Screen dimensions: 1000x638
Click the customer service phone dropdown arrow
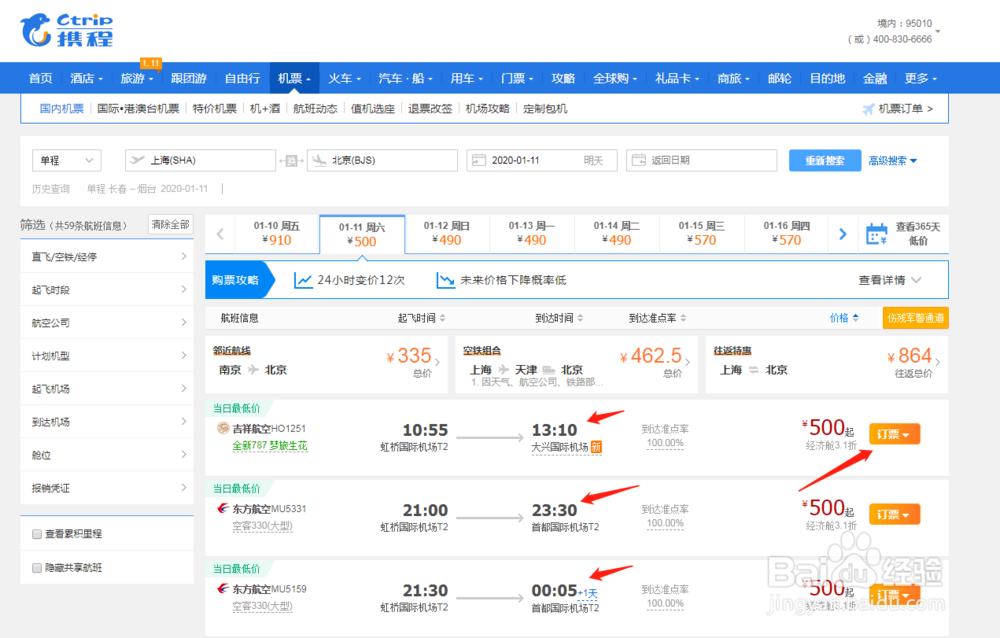coord(938,31)
